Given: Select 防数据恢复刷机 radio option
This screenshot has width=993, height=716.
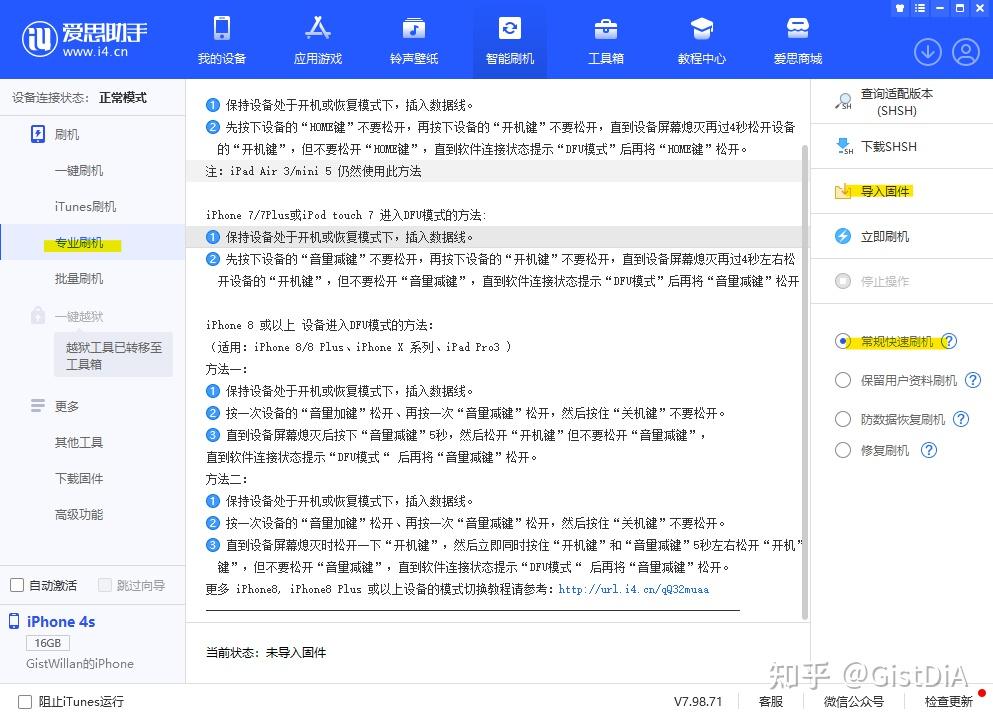Looking at the screenshot, I should click(843, 419).
